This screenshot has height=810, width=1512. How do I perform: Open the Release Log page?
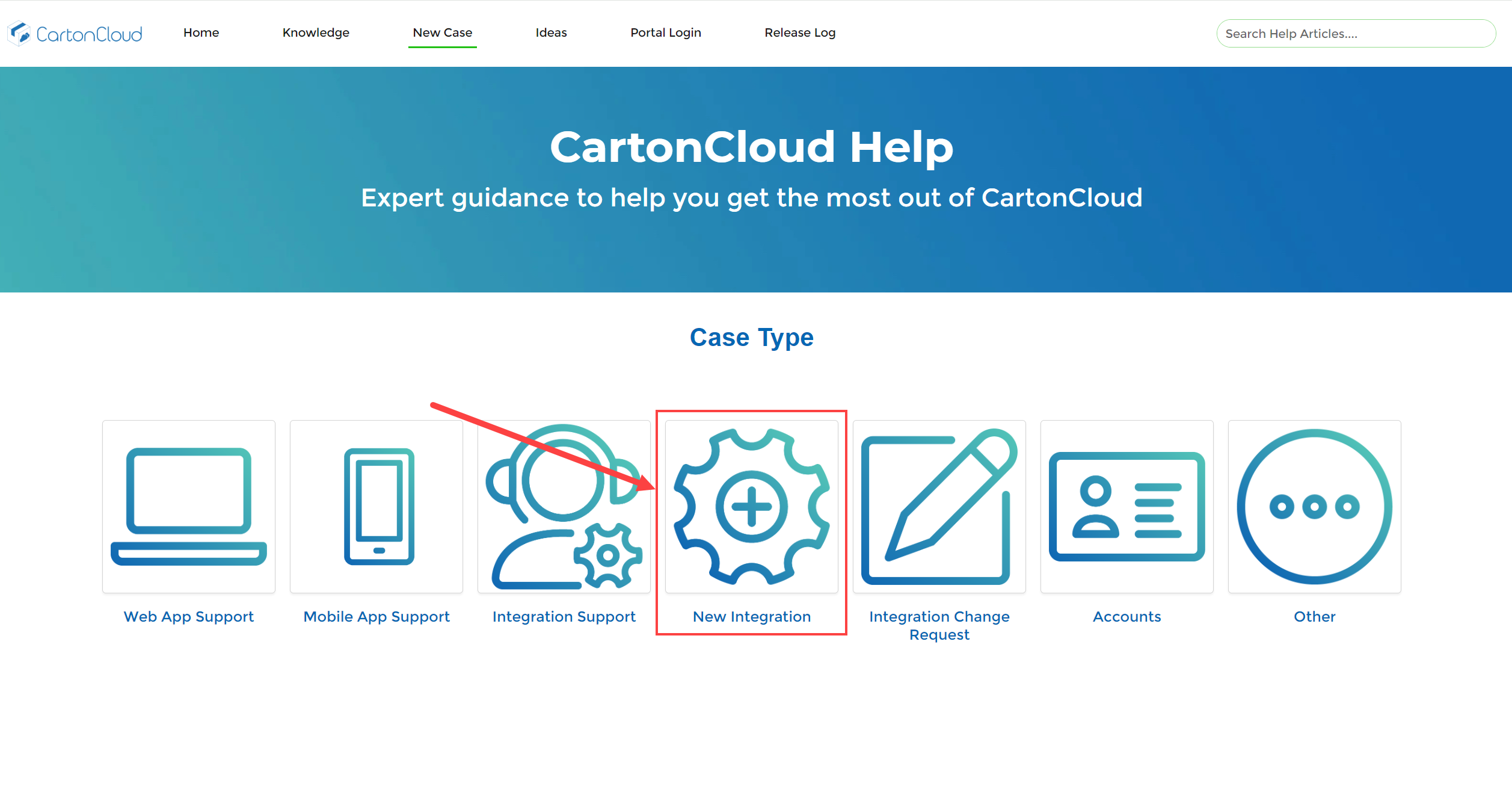click(799, 32)
